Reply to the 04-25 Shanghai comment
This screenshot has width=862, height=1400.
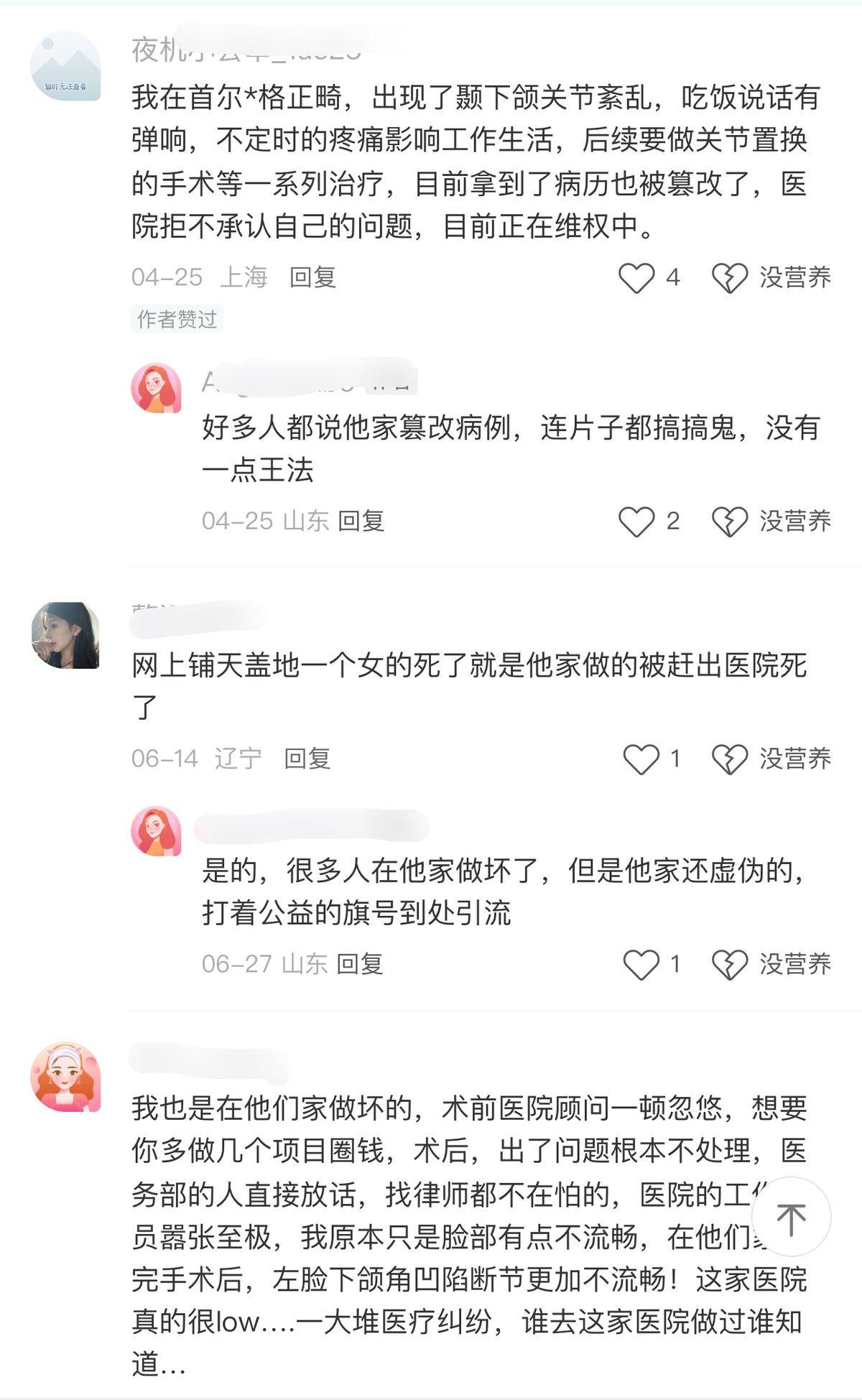click(x=312, y=277)
